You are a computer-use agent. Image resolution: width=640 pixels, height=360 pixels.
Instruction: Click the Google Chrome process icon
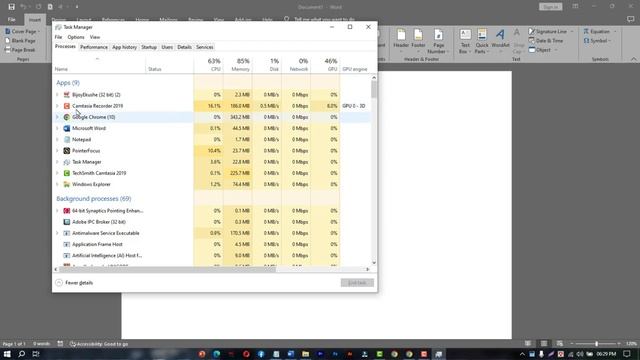67,117
